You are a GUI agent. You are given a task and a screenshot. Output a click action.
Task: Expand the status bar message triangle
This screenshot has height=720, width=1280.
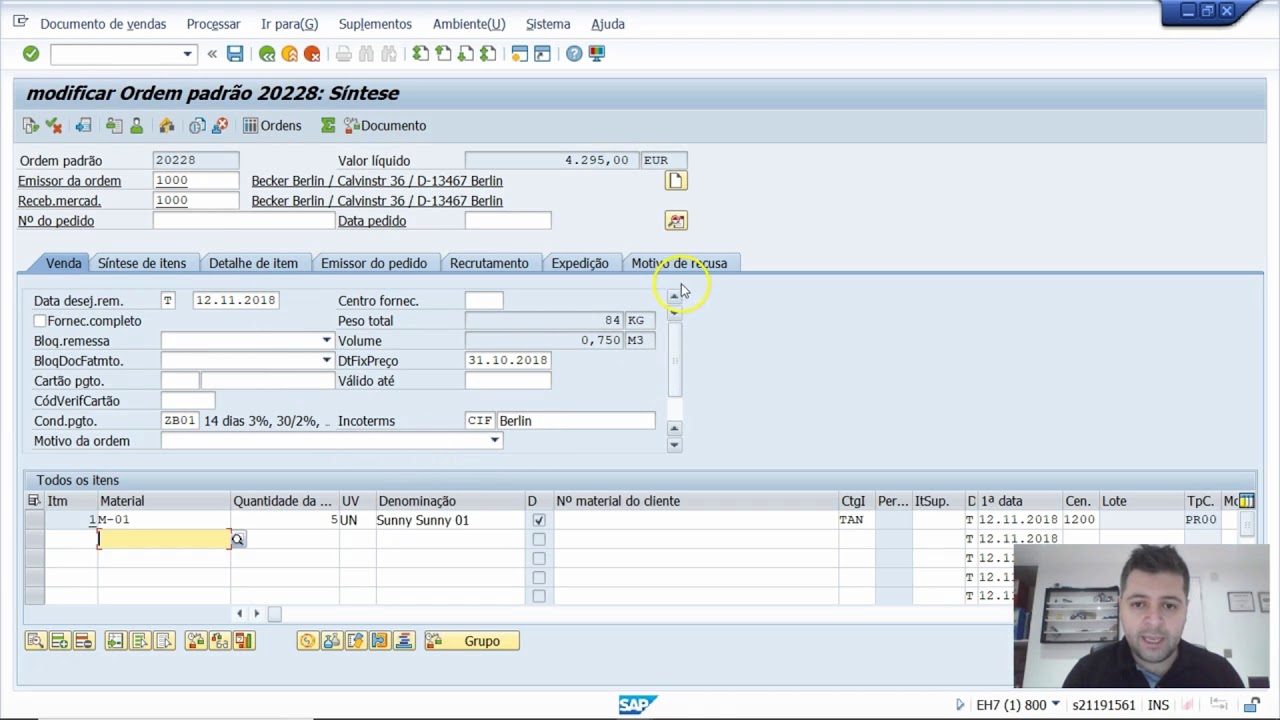coord(960,705)
